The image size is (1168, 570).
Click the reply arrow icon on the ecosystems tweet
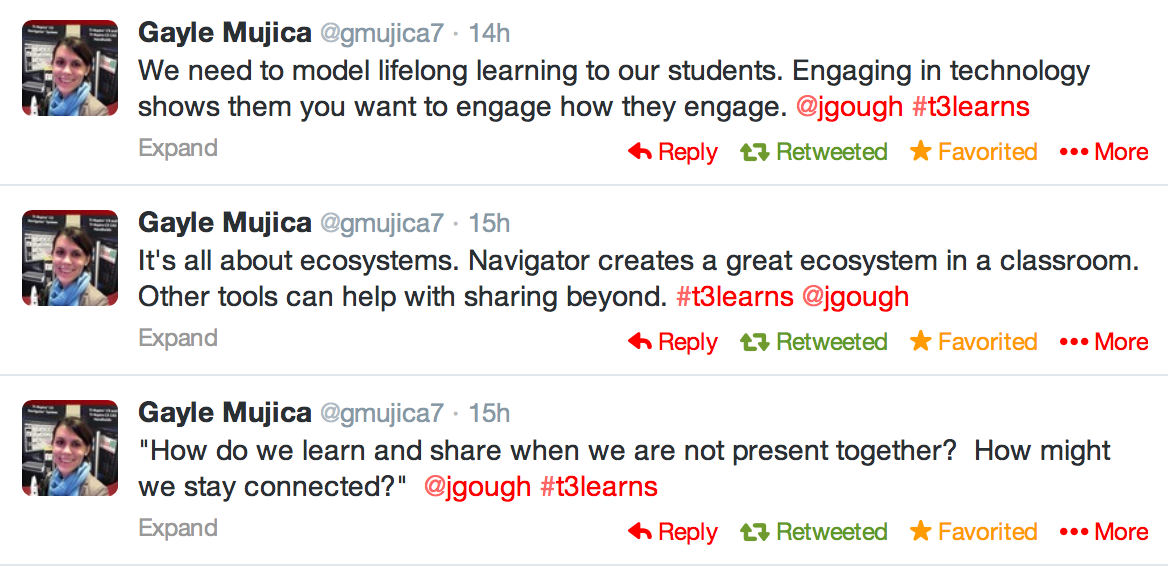click(x=640, y=342)
